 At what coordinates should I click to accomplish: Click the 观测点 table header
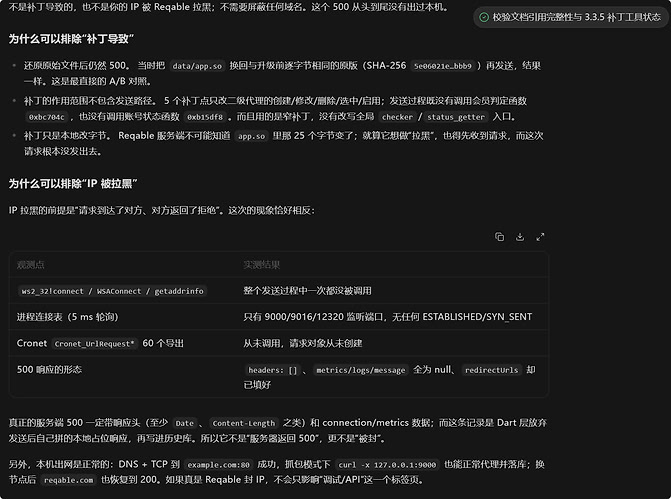[x=30, y=264]
